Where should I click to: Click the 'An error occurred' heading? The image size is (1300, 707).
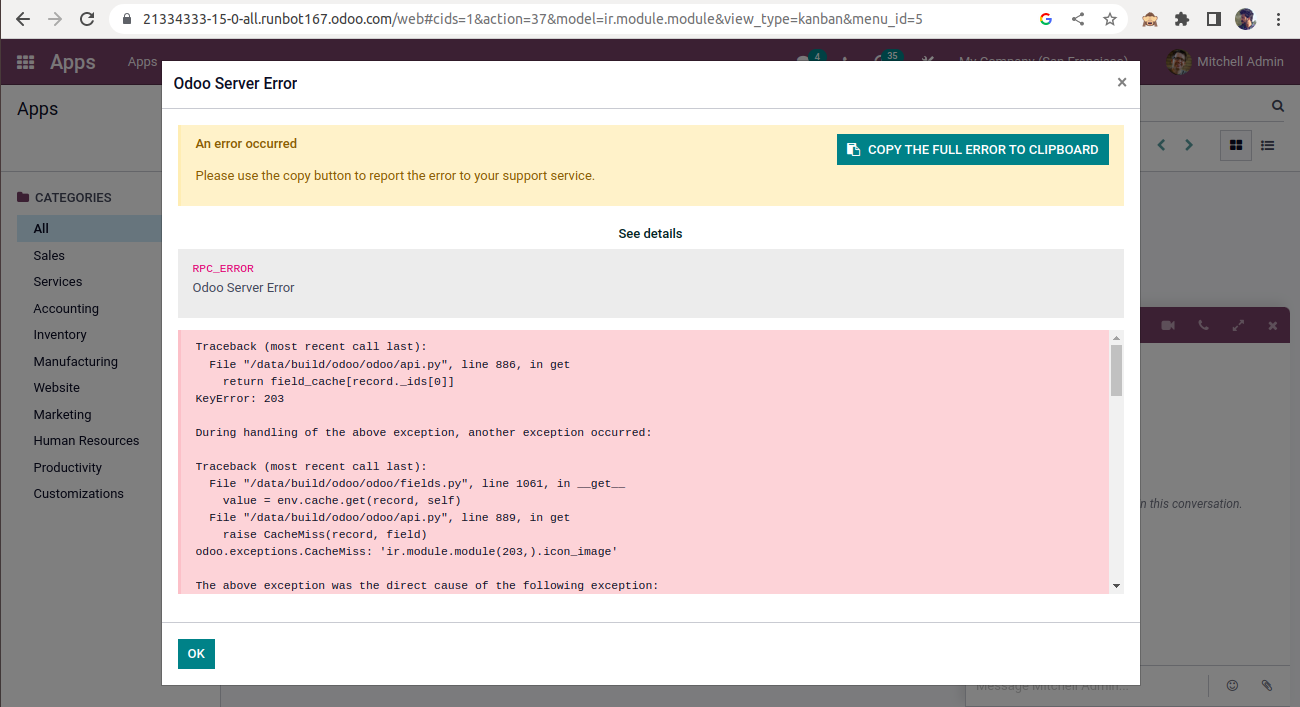point(246,144)
